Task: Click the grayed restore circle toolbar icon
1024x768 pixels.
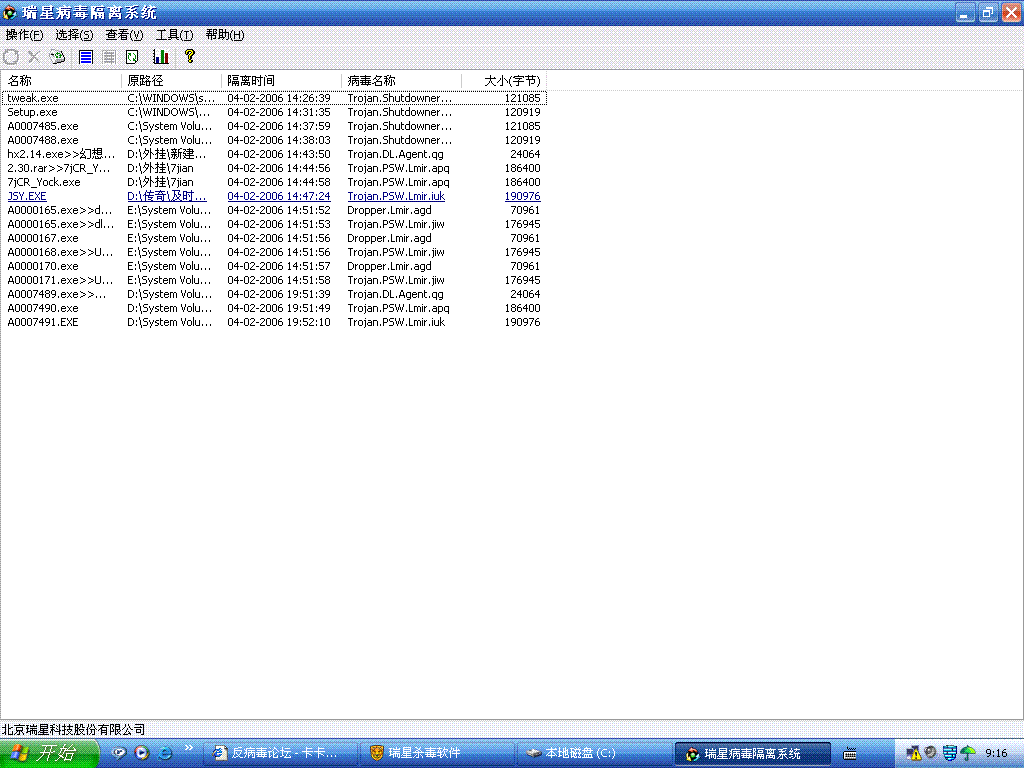Action: tap(11, 57)
